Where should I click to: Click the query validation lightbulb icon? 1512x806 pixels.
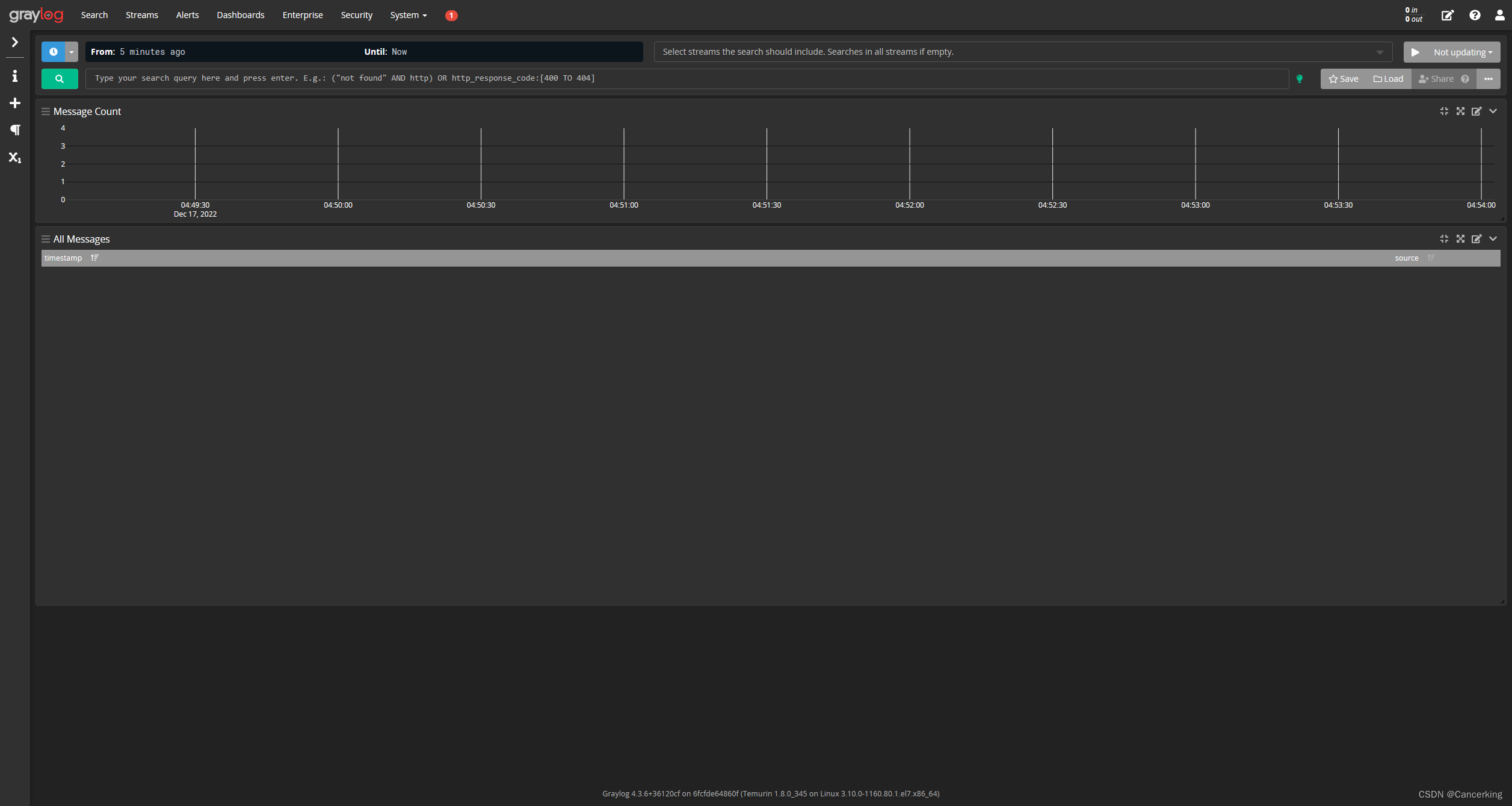[x=1300, y=79]
